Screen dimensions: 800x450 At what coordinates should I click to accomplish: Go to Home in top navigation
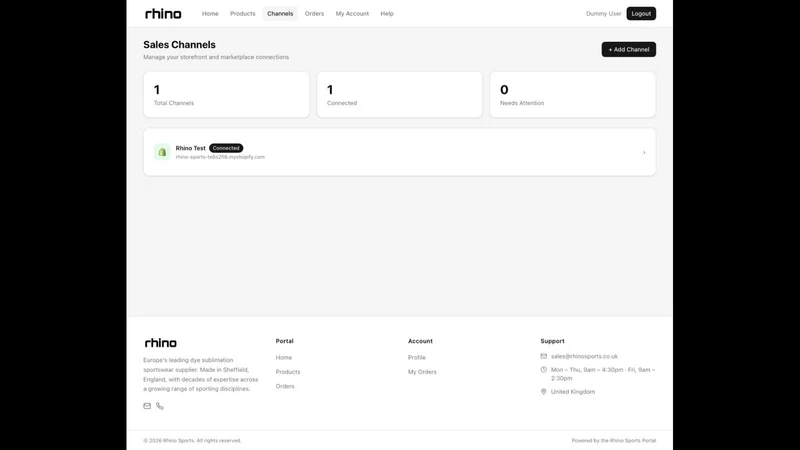click(210, 14)
